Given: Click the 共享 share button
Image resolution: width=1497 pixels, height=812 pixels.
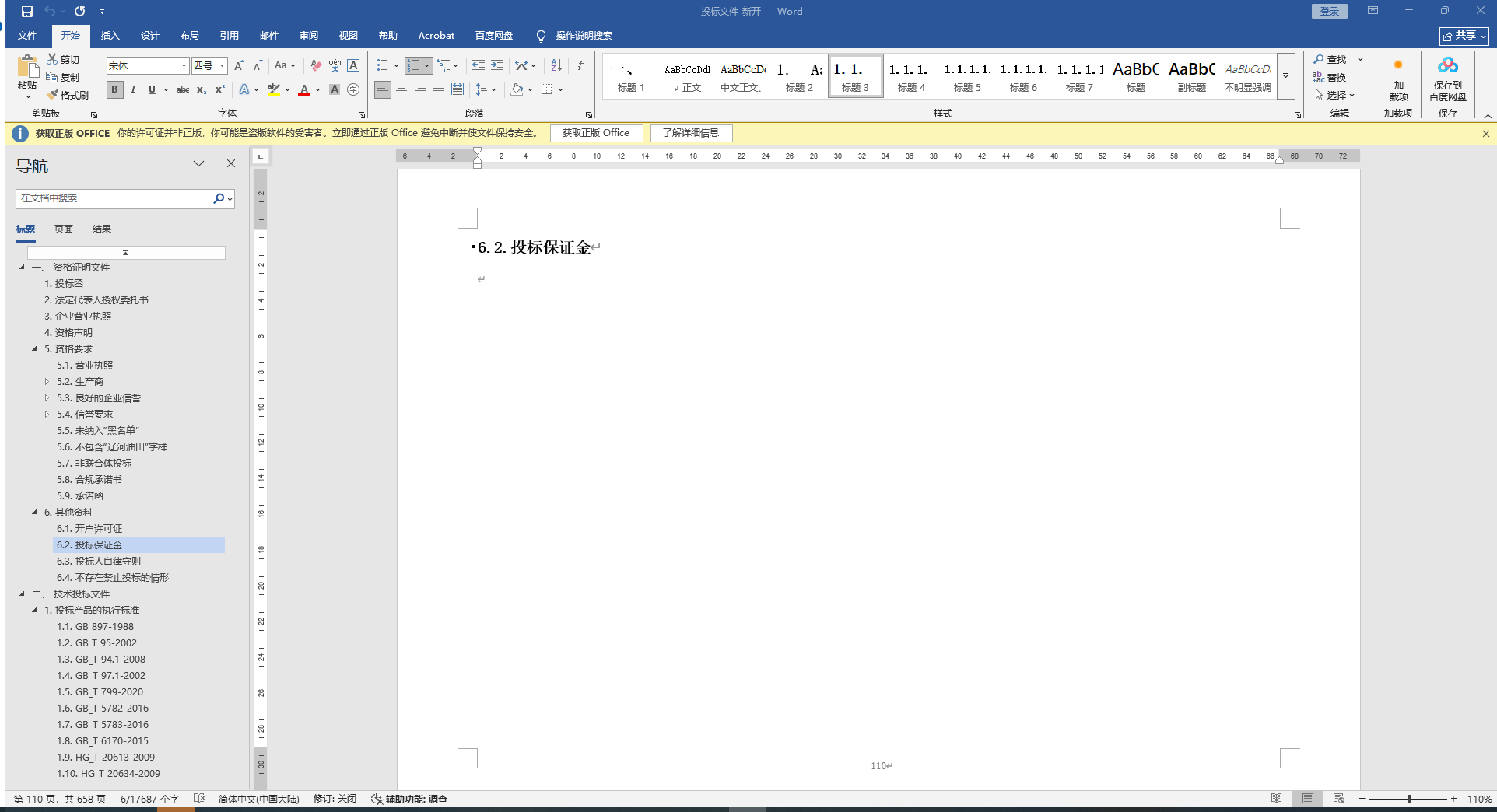Looking at the screenshot, I should coord(1464,36).
